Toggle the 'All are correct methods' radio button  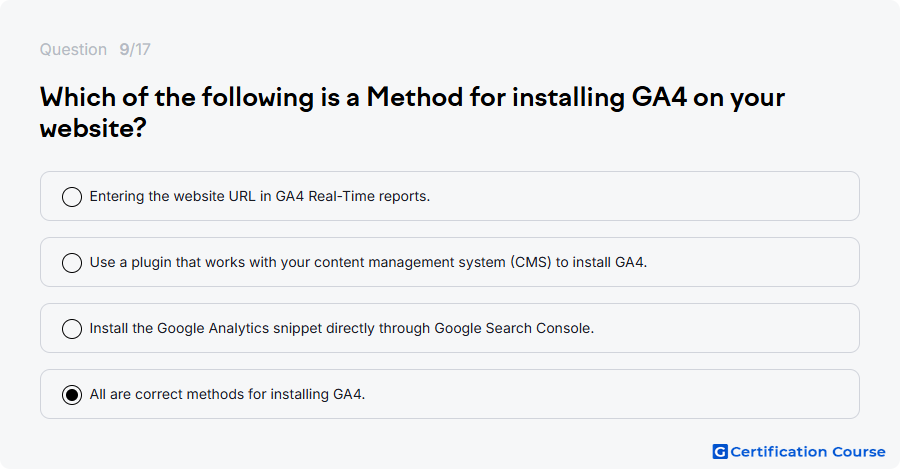tap(72, 394)
